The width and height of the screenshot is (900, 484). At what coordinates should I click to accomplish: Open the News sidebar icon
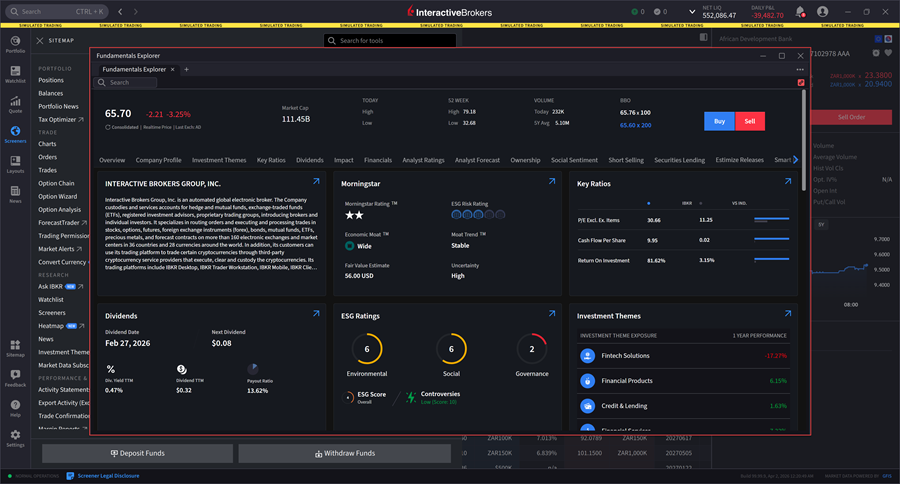pos(15,193)
